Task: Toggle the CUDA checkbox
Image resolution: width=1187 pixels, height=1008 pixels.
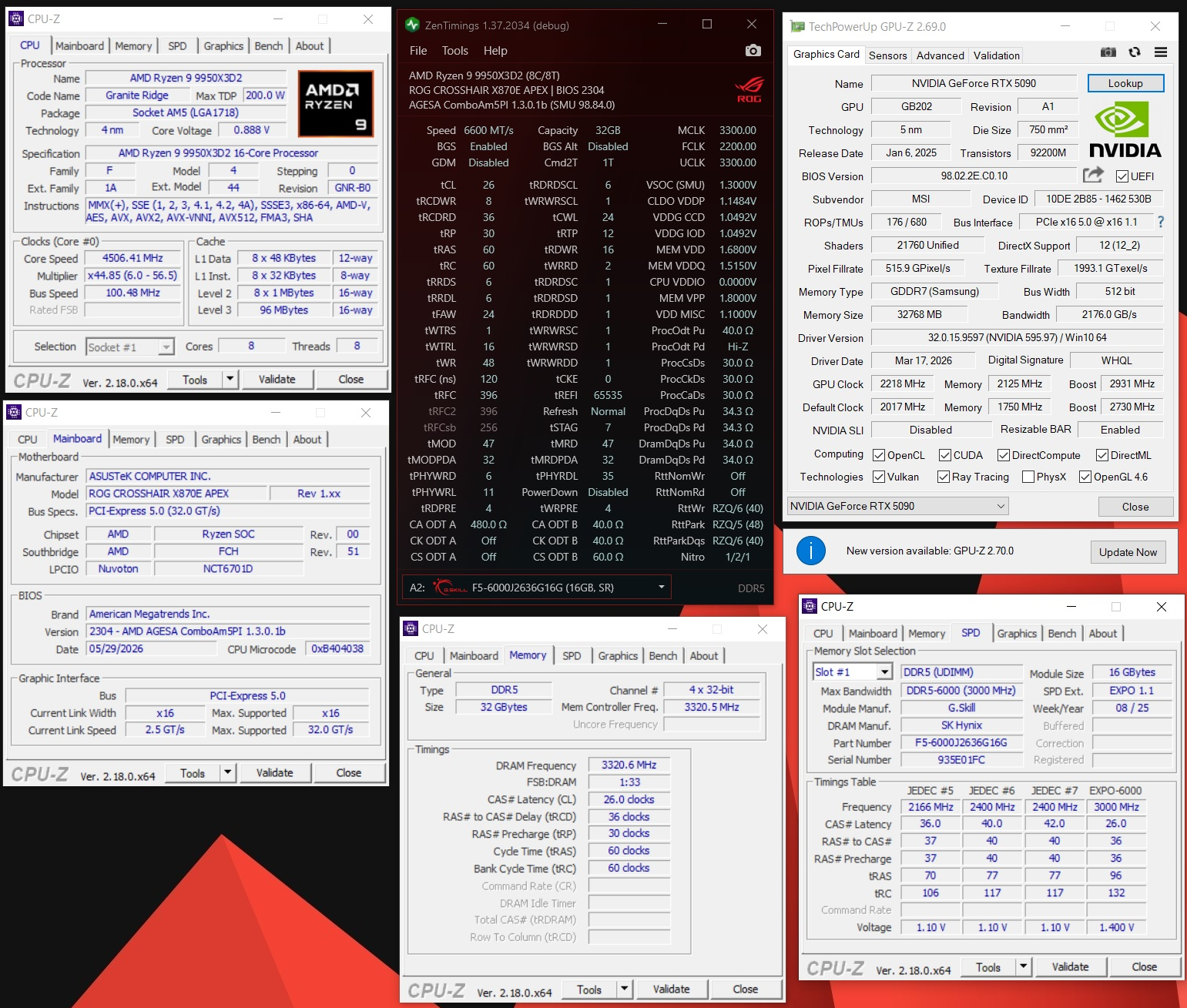Action: pyautogui.click(x=945, y=455)
